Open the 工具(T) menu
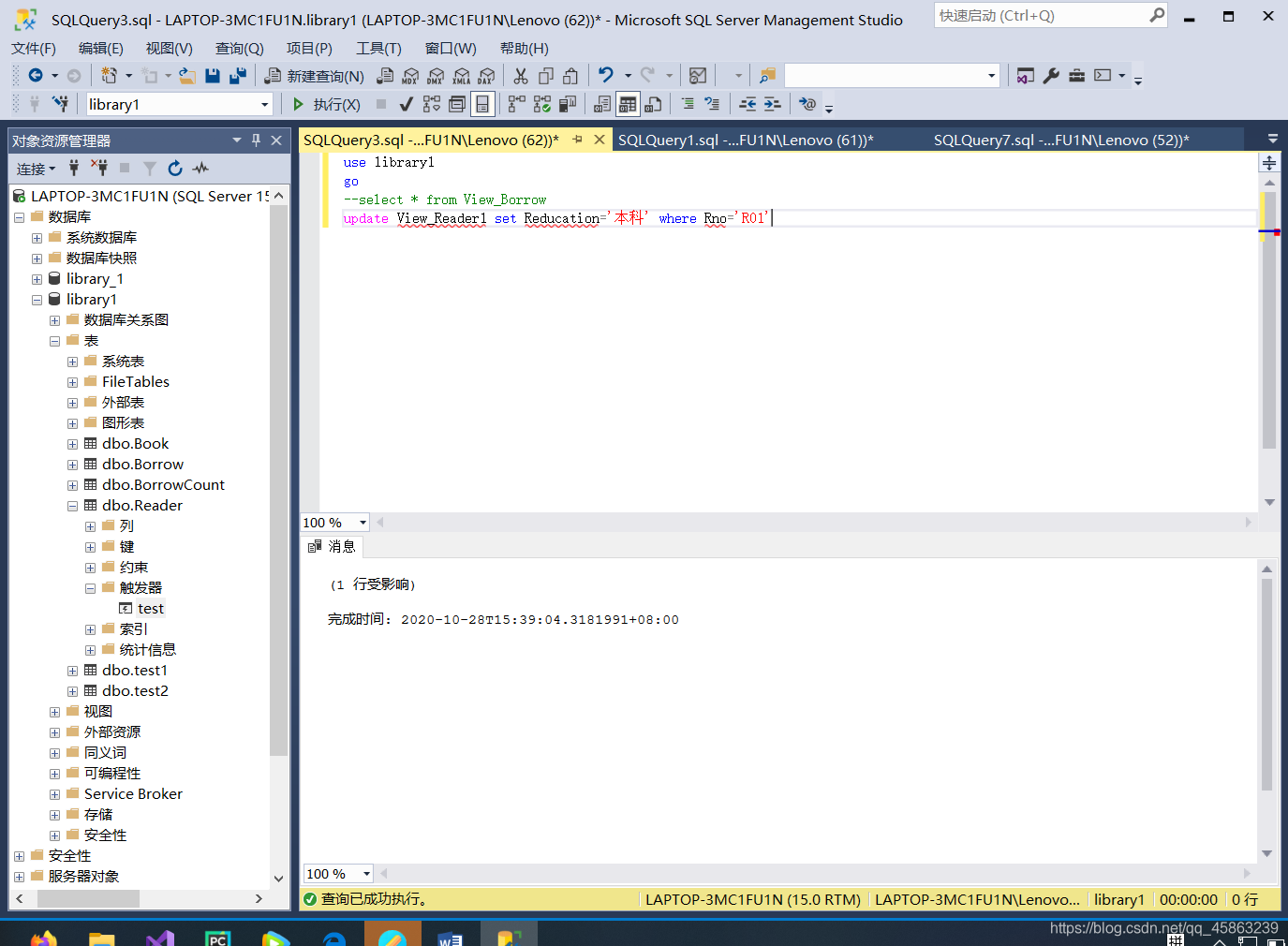Screen dimensions: 1288x946 tap(378, 48)
